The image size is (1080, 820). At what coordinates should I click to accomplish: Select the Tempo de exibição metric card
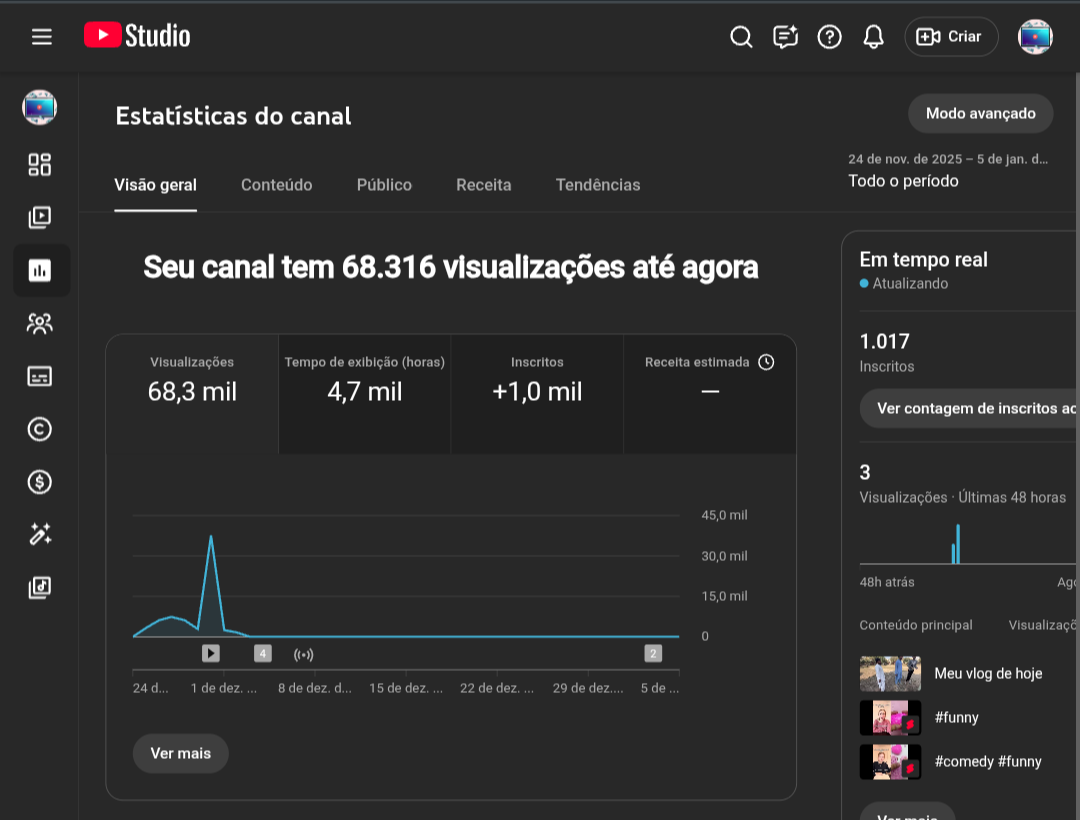pyautogui.click(x=364, y=380)
